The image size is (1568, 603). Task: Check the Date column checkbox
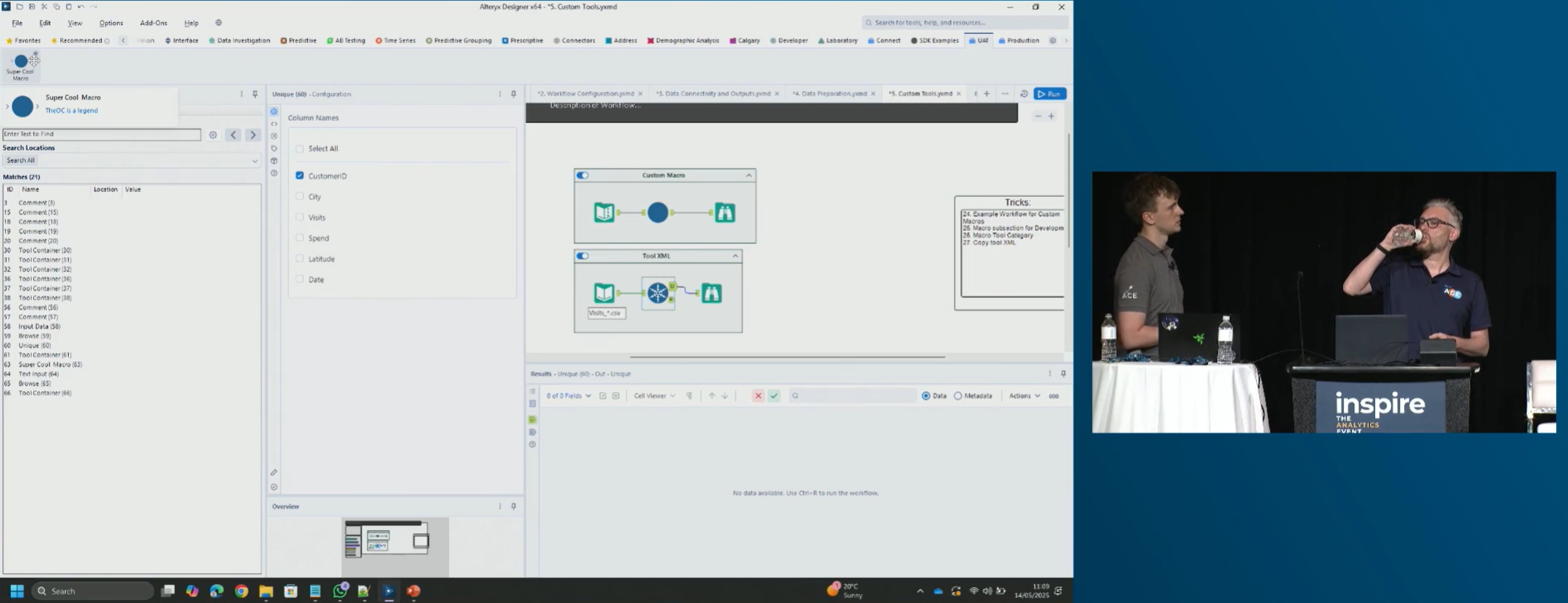pyautogui.click(x=299, y=279)
